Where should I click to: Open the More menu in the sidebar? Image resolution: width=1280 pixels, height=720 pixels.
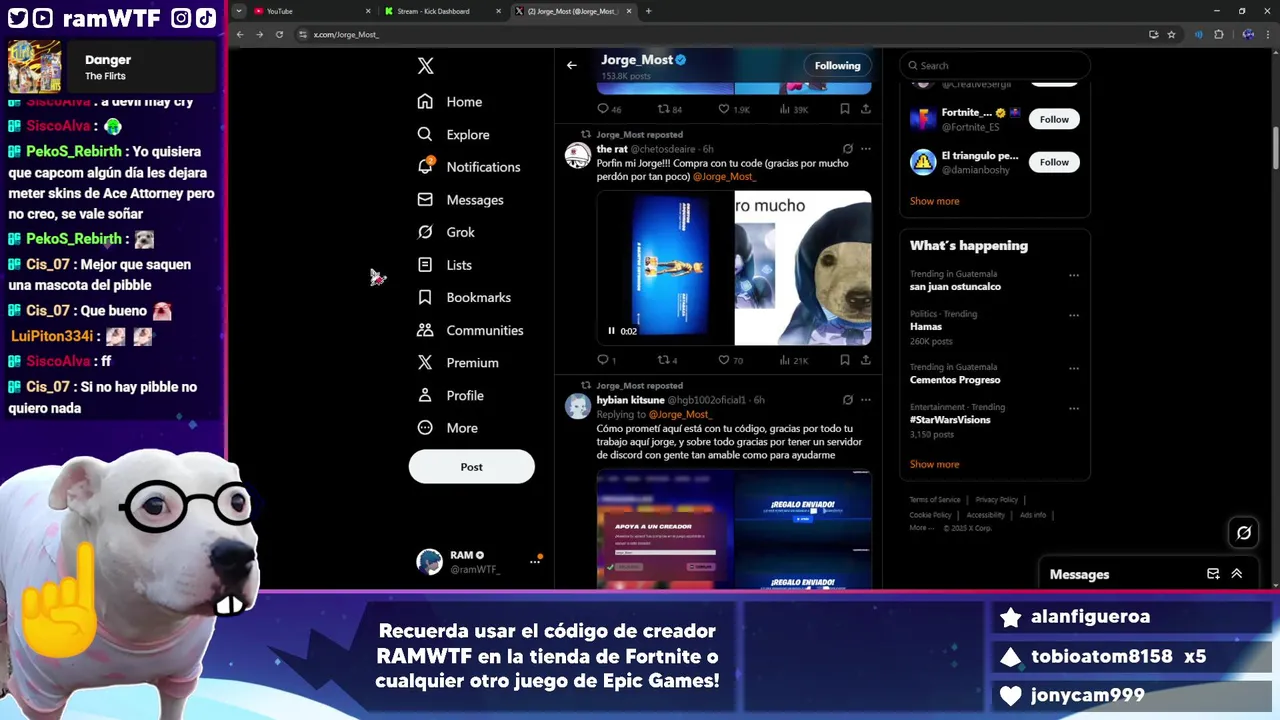pyautogui.click(x=447, y=428)
